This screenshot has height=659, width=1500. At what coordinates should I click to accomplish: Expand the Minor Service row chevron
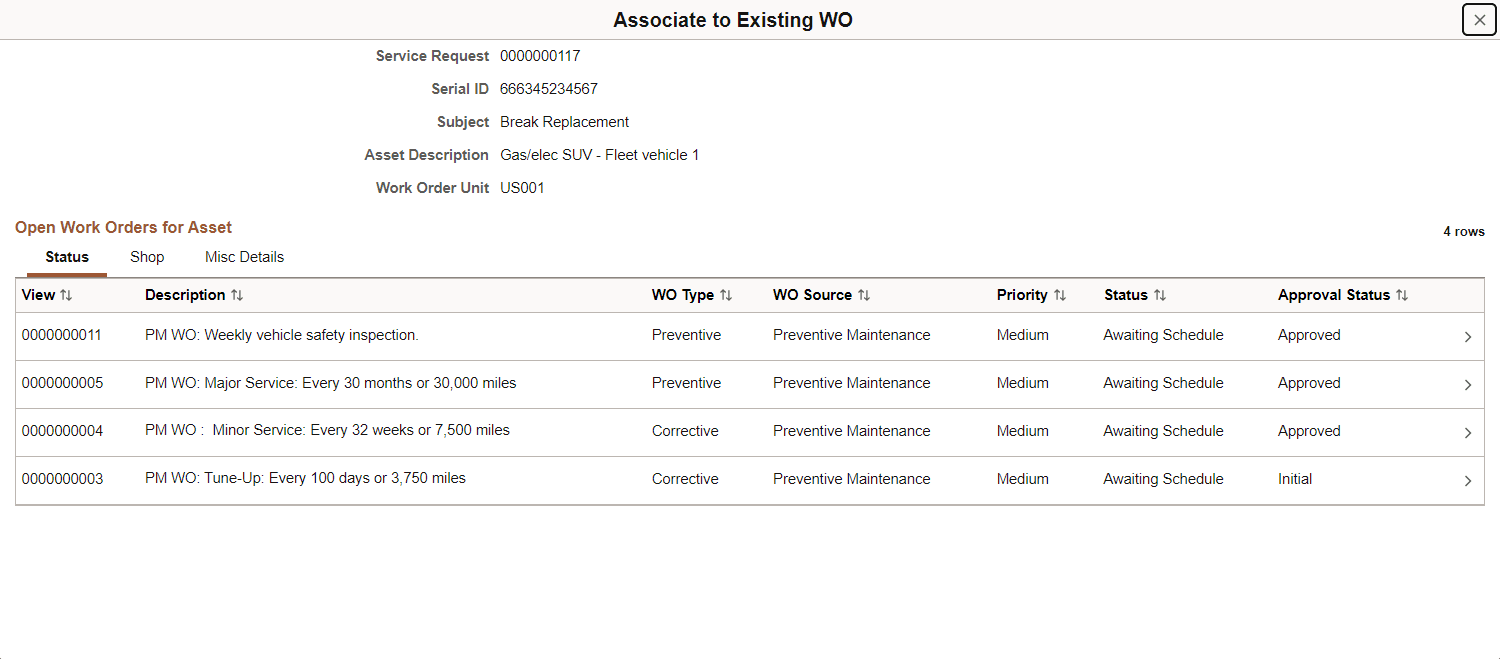[1467, 432]
